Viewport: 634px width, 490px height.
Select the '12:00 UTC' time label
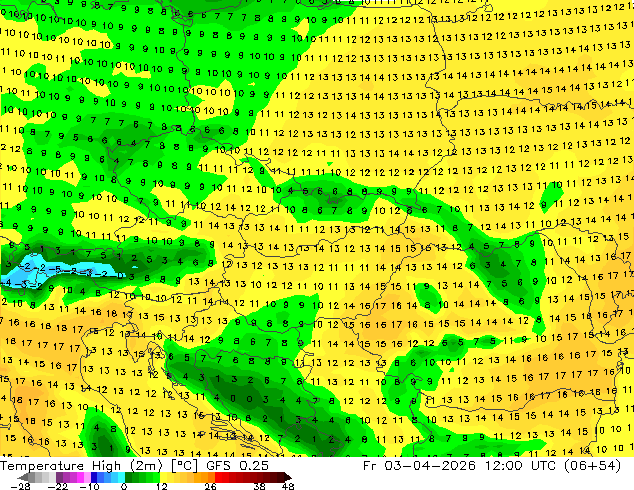coord(523,466)
